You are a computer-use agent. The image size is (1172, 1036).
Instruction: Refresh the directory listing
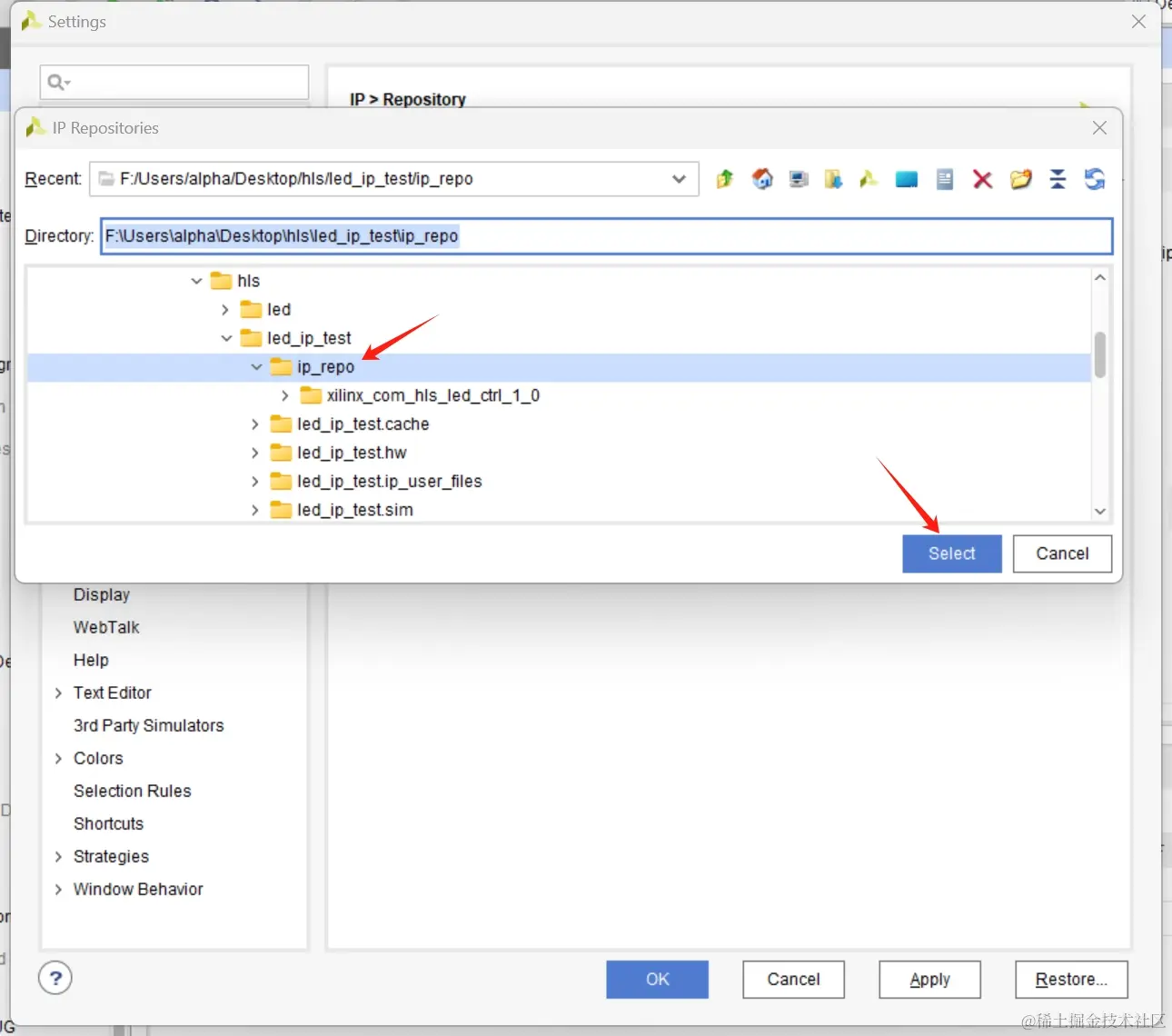tap(1095, 179)
